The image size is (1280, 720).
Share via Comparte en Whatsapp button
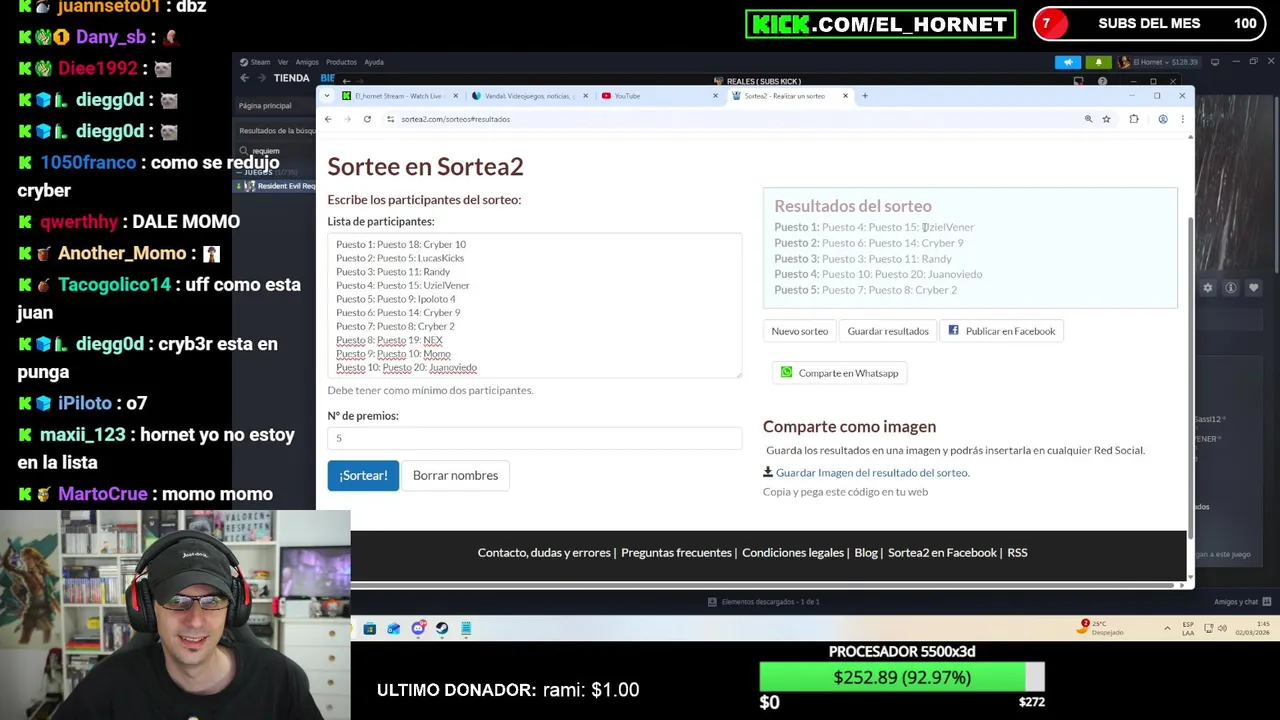[839, 373]
